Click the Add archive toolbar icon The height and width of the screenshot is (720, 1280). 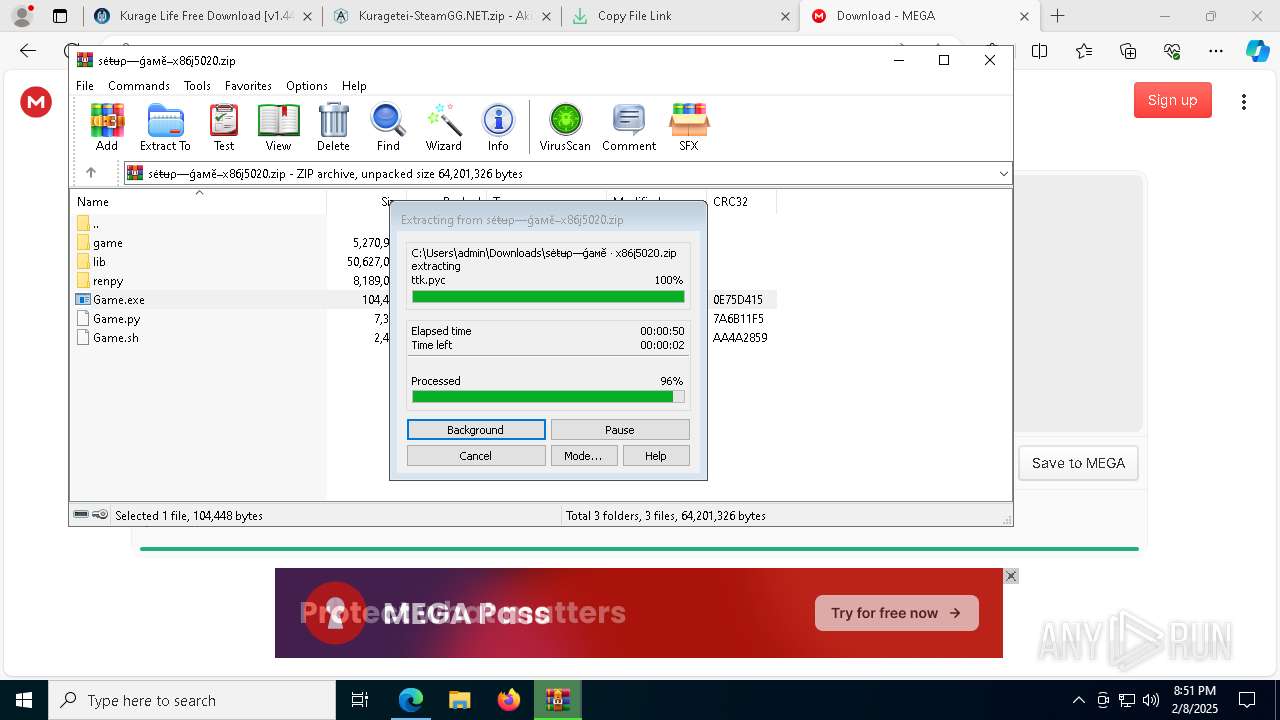[107, 127]
